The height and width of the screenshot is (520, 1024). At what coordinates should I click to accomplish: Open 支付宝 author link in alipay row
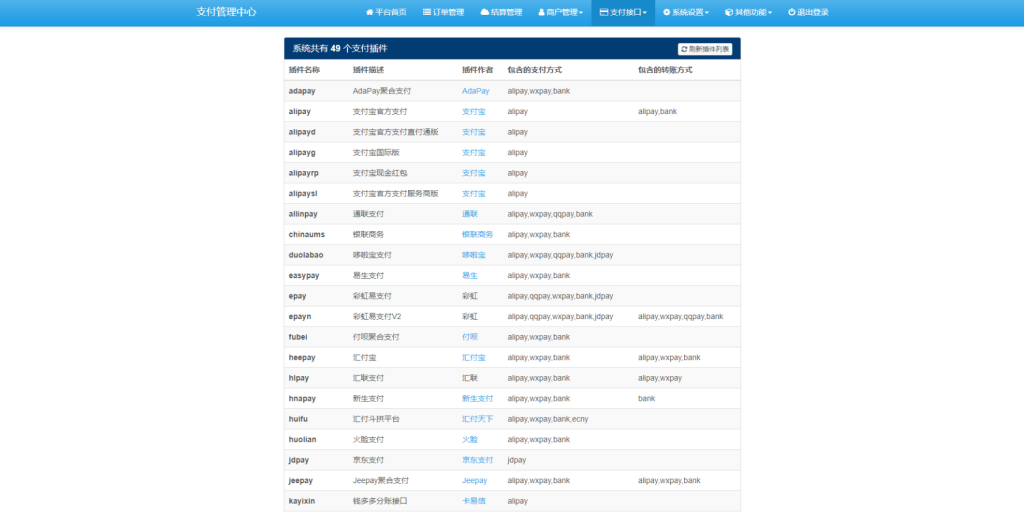point(473,112)
